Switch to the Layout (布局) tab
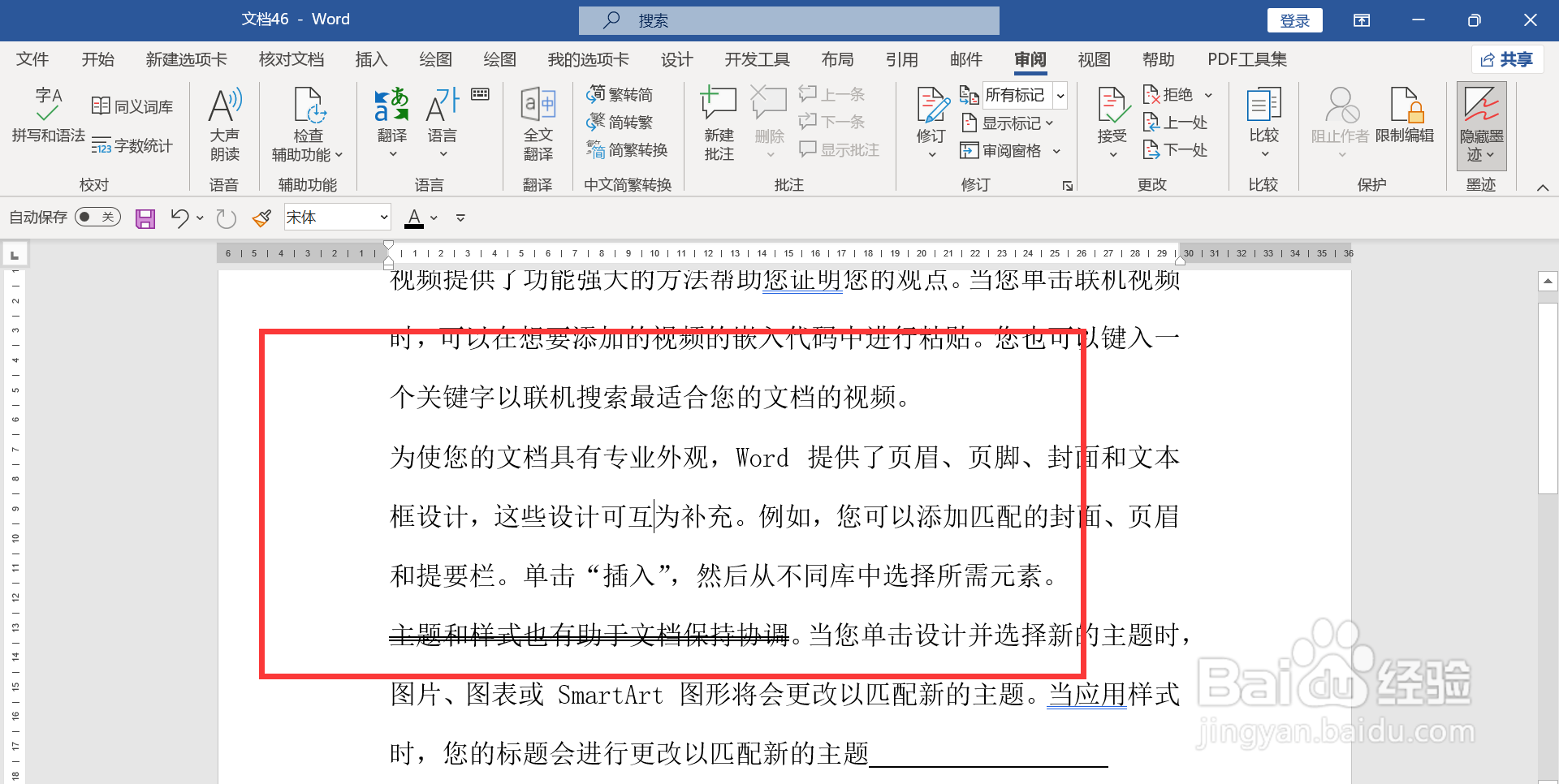 click(837, 59)
